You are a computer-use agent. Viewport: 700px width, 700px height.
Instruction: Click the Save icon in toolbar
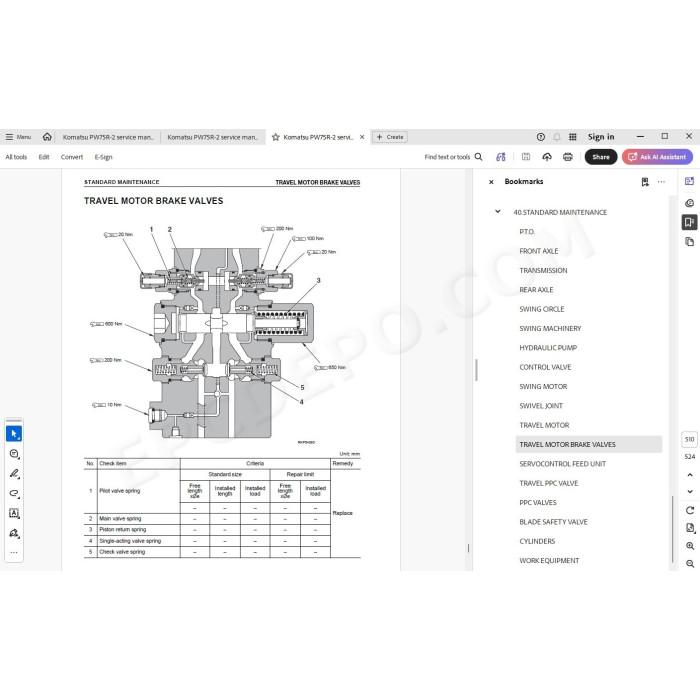click(x=526, y=157)
